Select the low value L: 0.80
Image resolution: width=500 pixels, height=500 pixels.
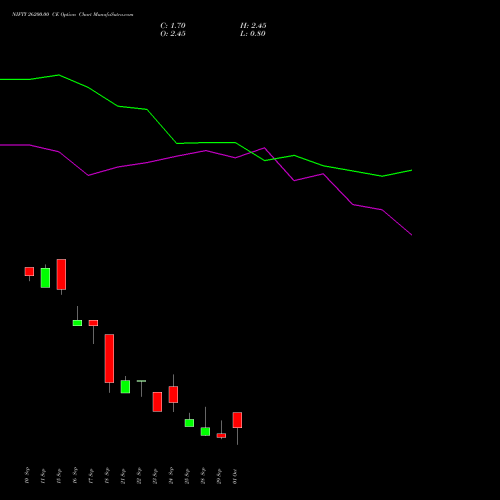pyautogui.click(x=253, y=34)
